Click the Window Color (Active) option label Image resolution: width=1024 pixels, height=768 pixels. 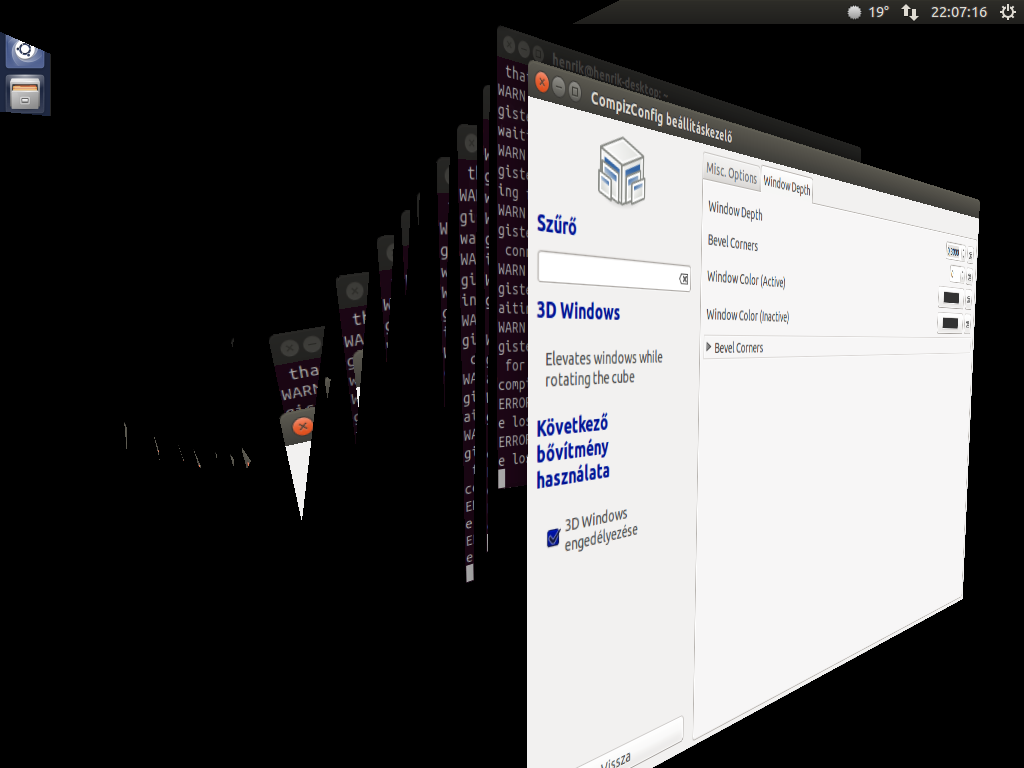[746, 279]
